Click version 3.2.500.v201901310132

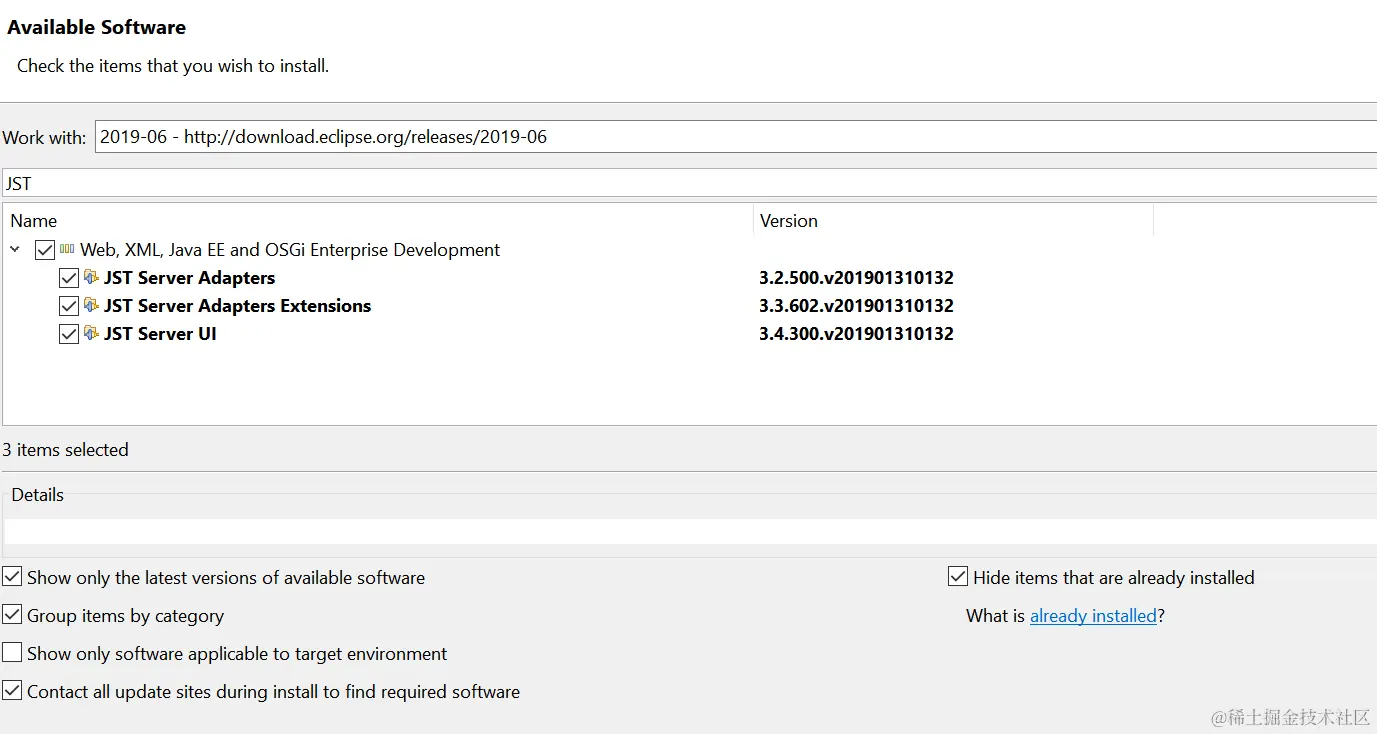pyautogui.click(x=856, y=278)
